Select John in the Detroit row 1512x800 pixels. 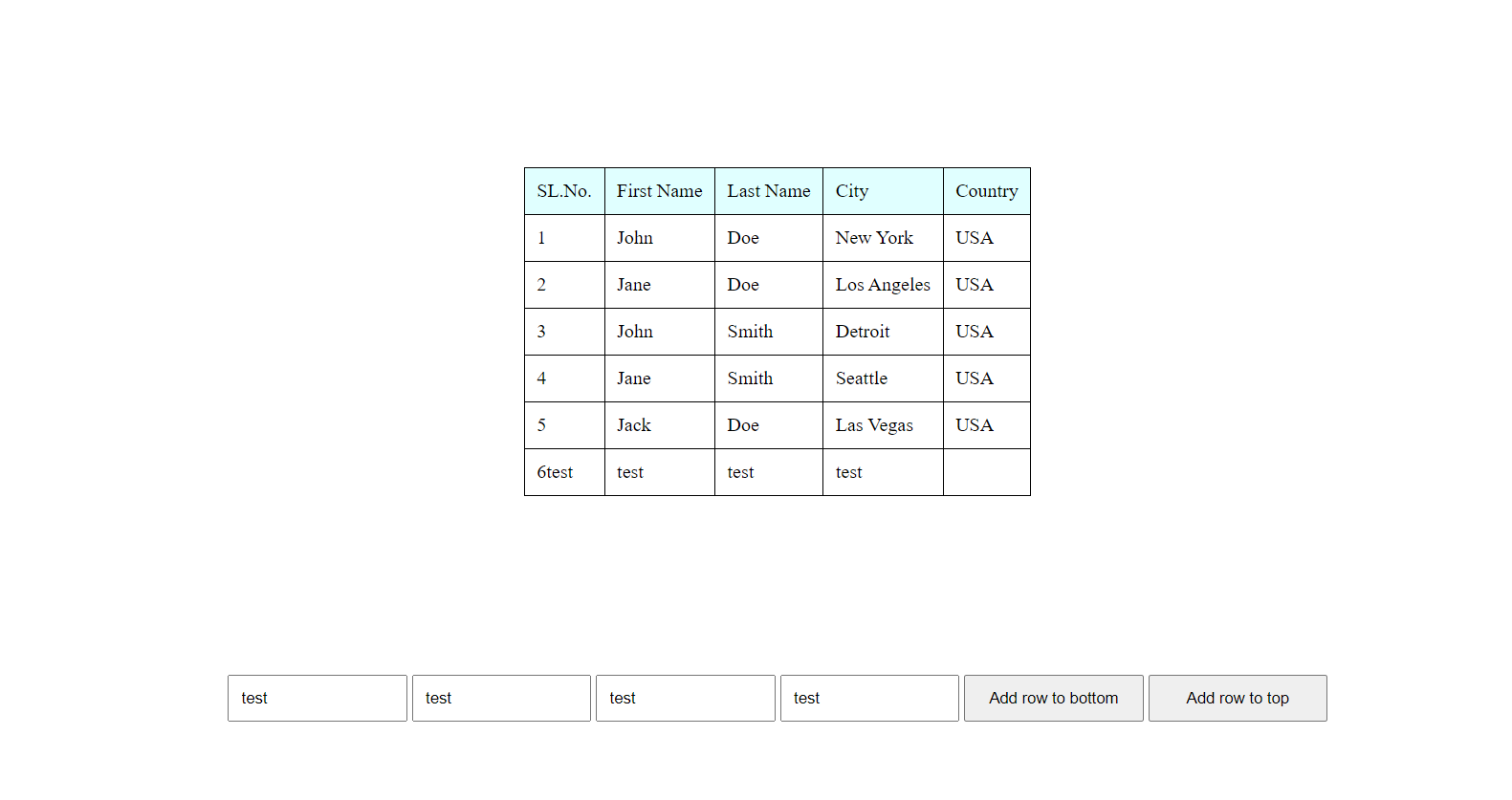point(660,332)
